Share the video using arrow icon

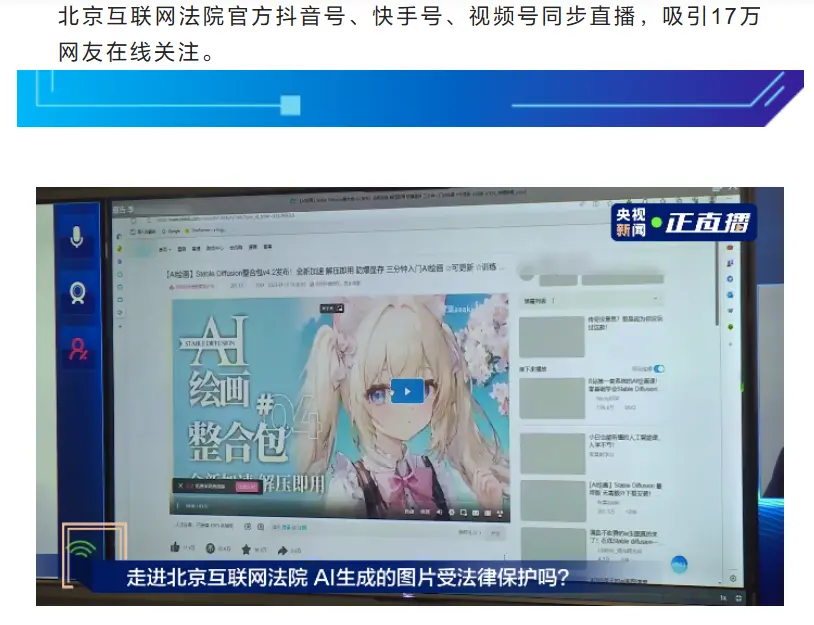point(283,550)
